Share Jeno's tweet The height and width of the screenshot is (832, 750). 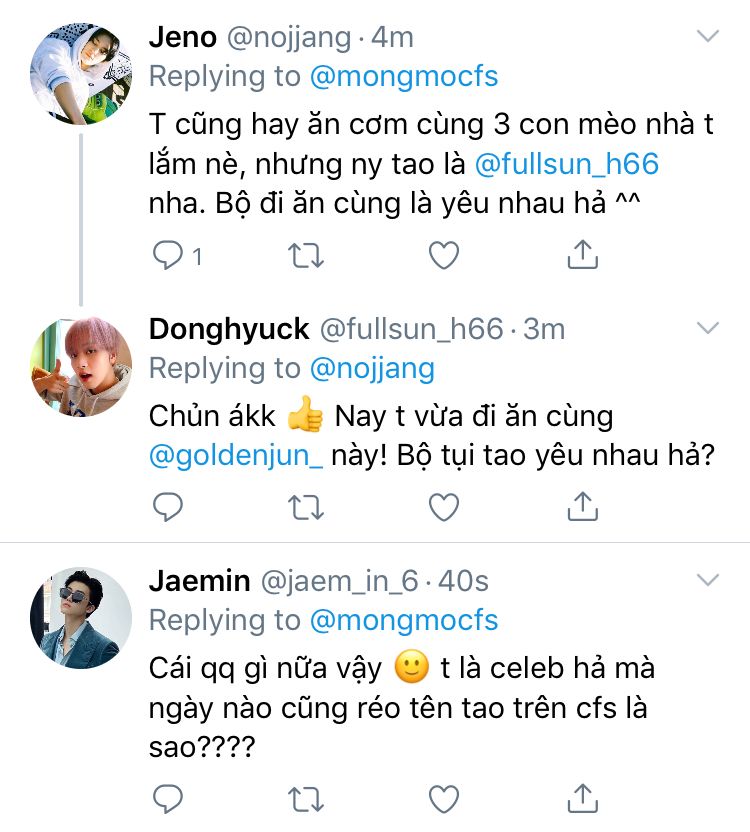[x=581, y=255]
